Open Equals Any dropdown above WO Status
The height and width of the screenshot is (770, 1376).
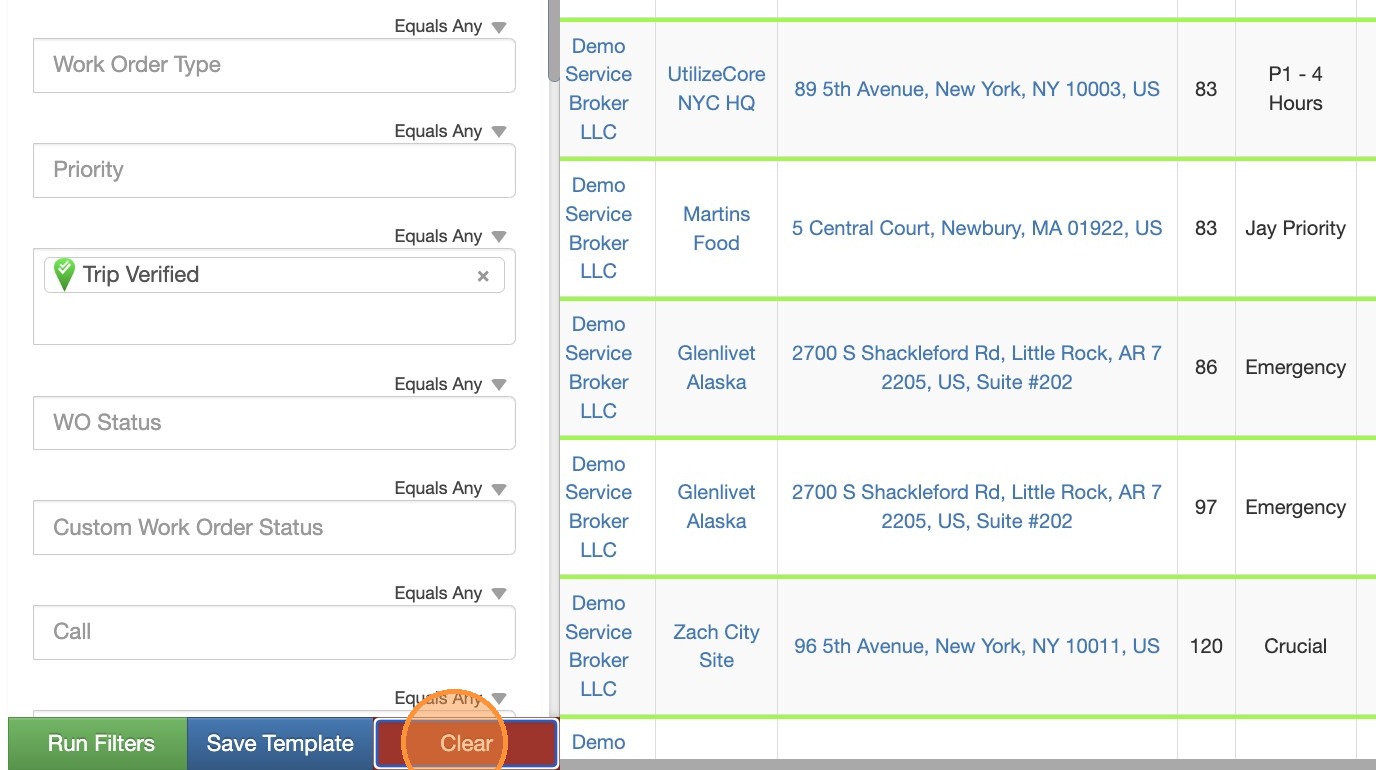point(450,384)
